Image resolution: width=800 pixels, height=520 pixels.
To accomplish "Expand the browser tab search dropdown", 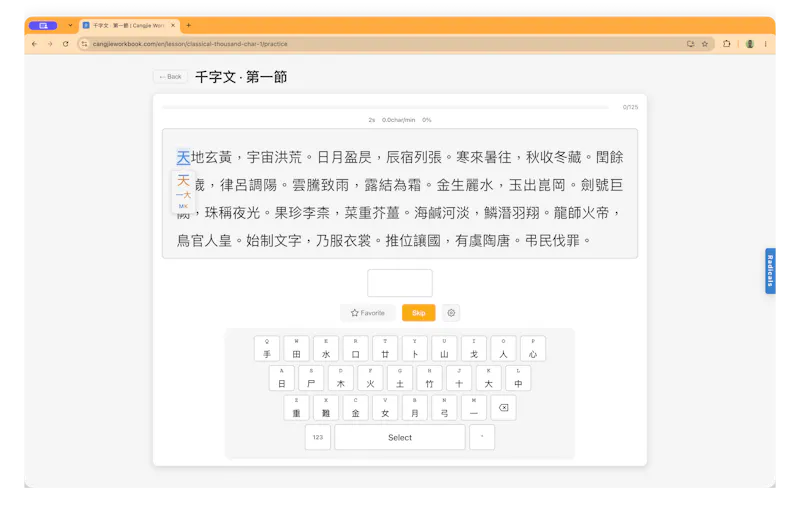I will 70,25.
